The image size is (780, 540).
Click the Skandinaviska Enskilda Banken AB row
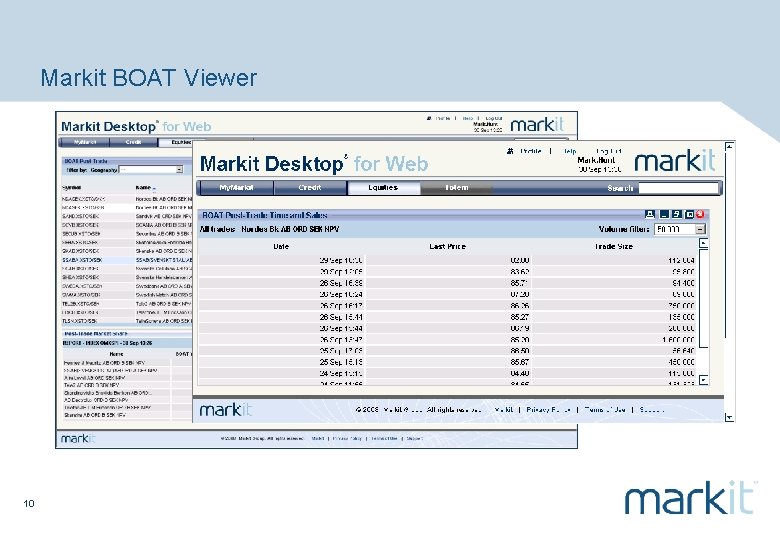pos(127,393)
